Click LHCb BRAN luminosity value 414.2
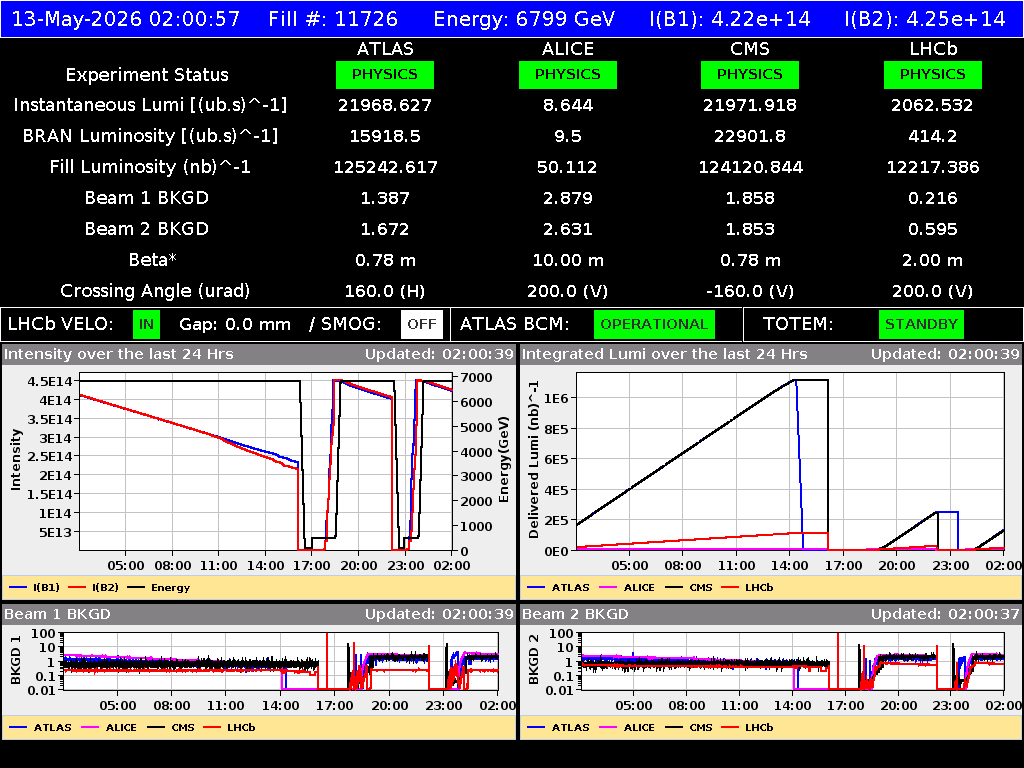 [x=933, y=136]
